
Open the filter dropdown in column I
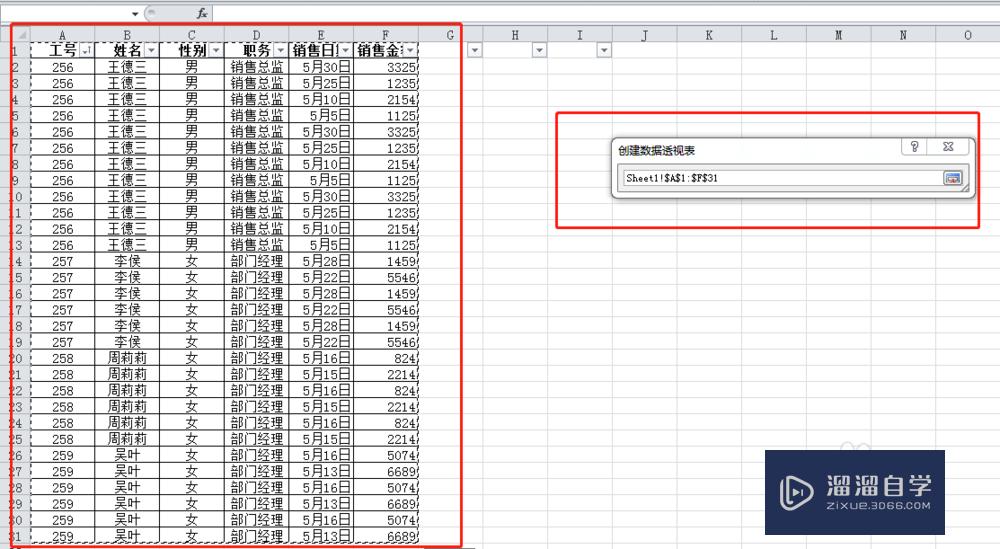click(604, 50)
